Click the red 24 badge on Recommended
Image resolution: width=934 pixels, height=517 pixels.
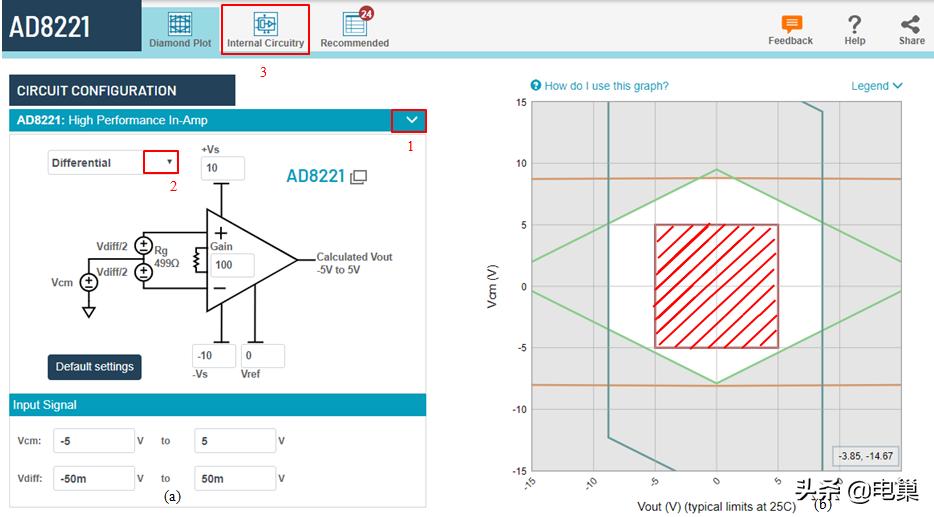(366, 13)
